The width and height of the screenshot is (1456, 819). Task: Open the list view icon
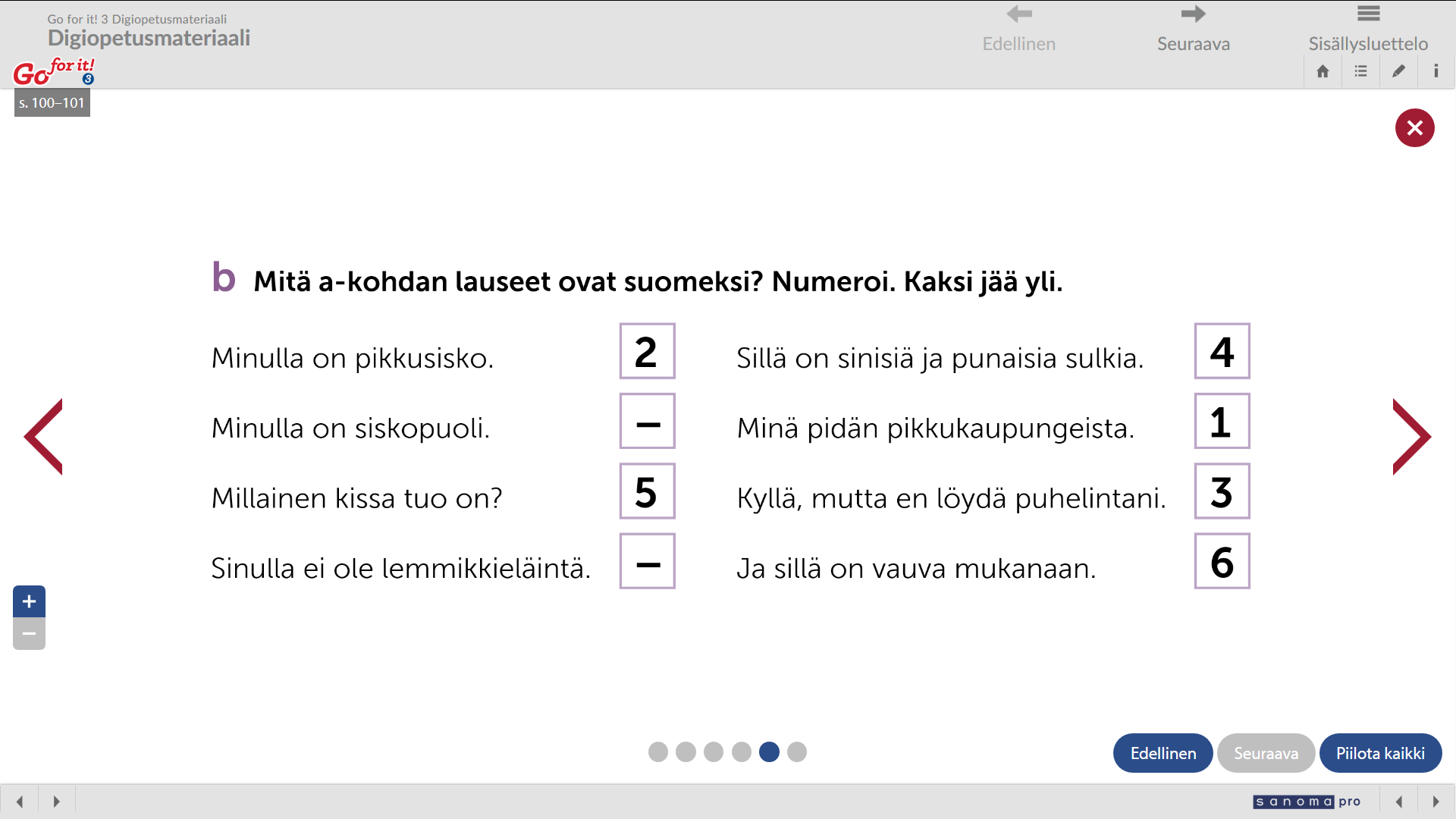click(1360, 71)
